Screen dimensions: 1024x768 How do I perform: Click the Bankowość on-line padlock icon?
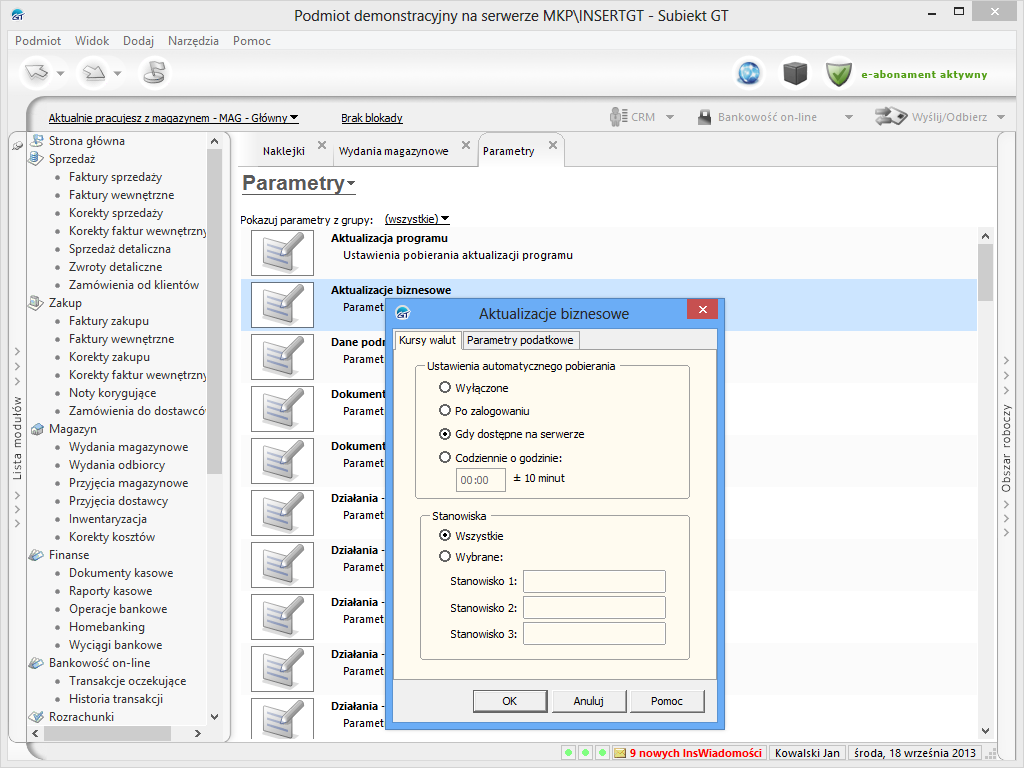(x=704, y=117)
